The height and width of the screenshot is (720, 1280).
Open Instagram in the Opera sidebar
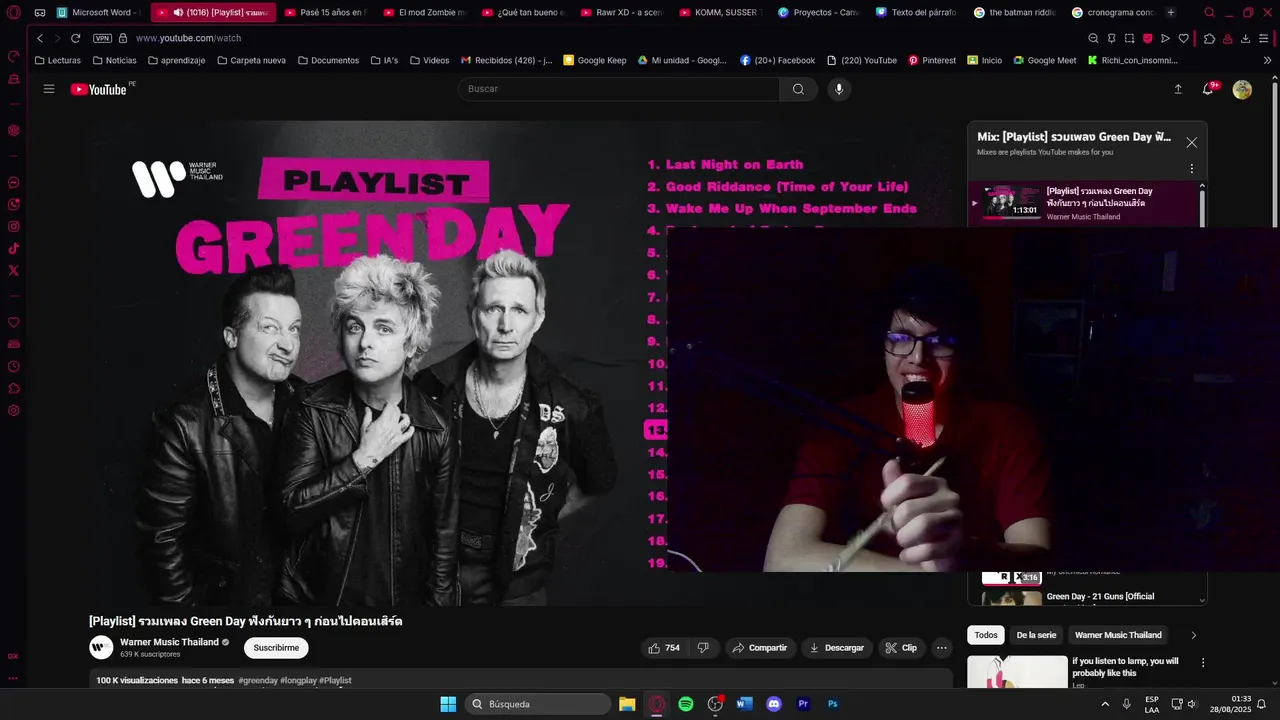[14, 227]
